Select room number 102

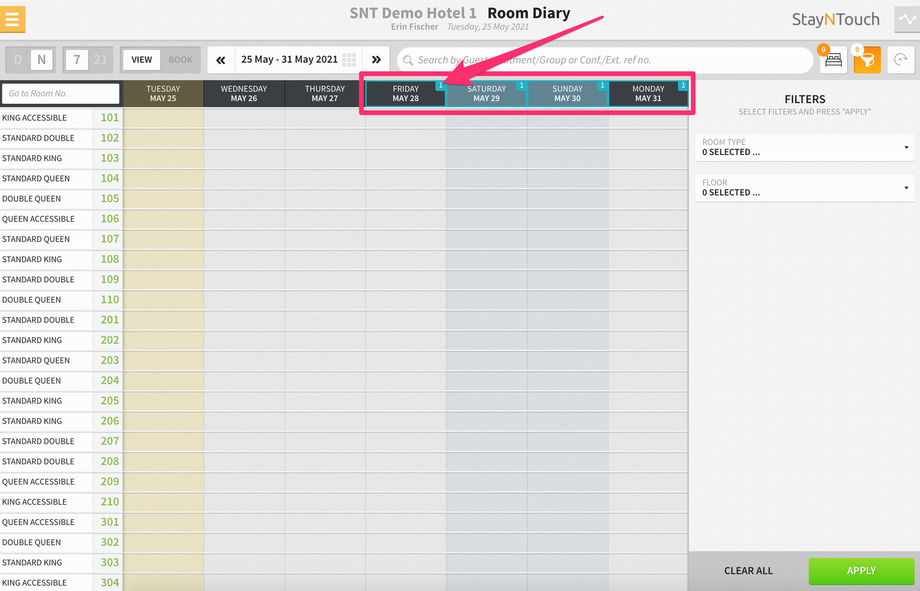click(110, 138)
